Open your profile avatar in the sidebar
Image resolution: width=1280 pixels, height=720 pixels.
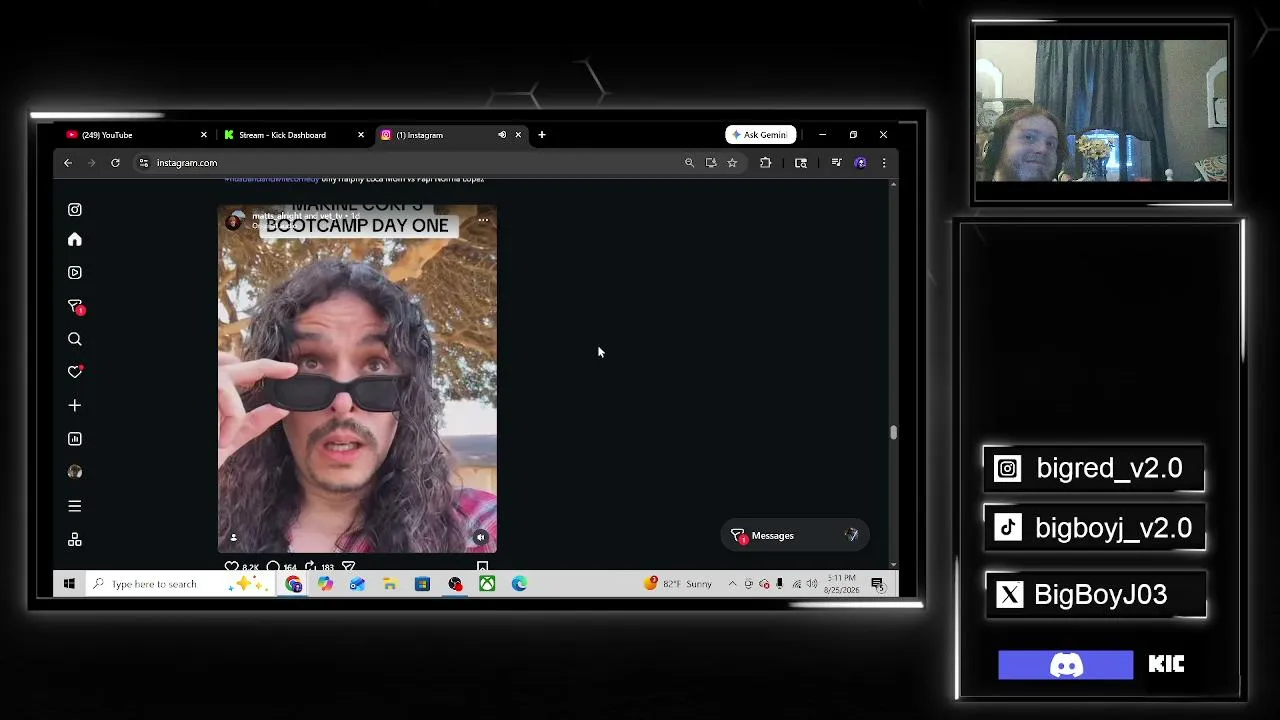(75, 472)
